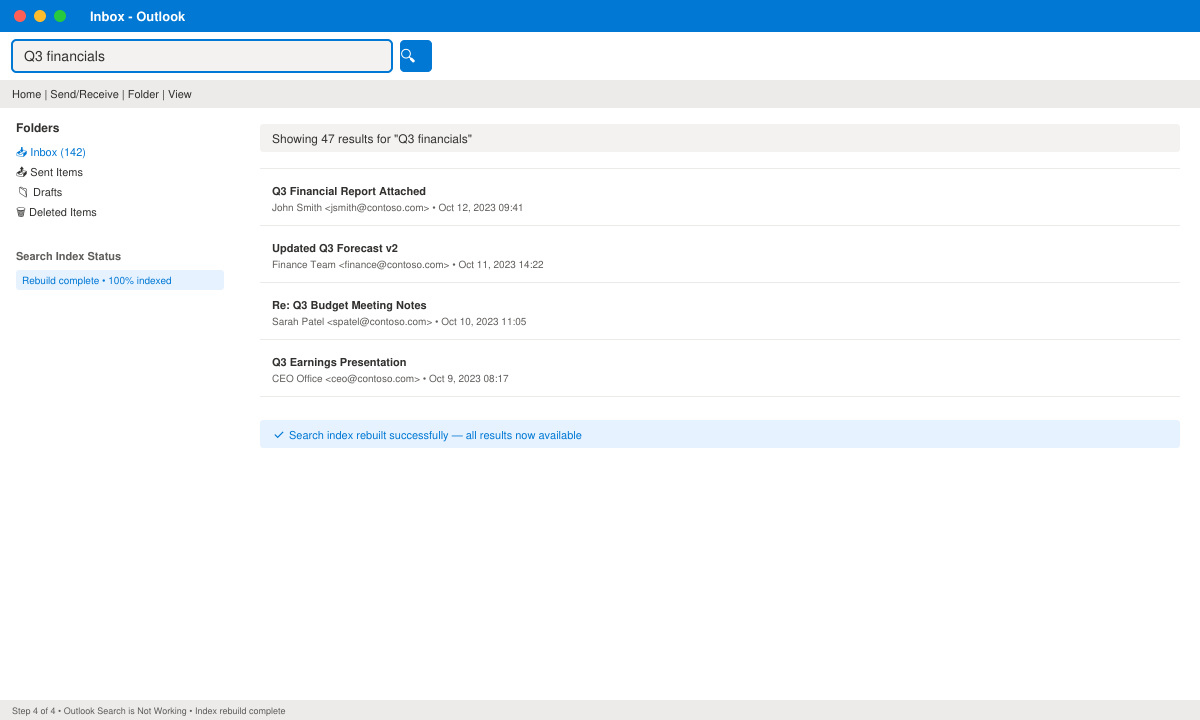
Task: Select Inbox (142) folder
Action: click(x=58, y=152)
